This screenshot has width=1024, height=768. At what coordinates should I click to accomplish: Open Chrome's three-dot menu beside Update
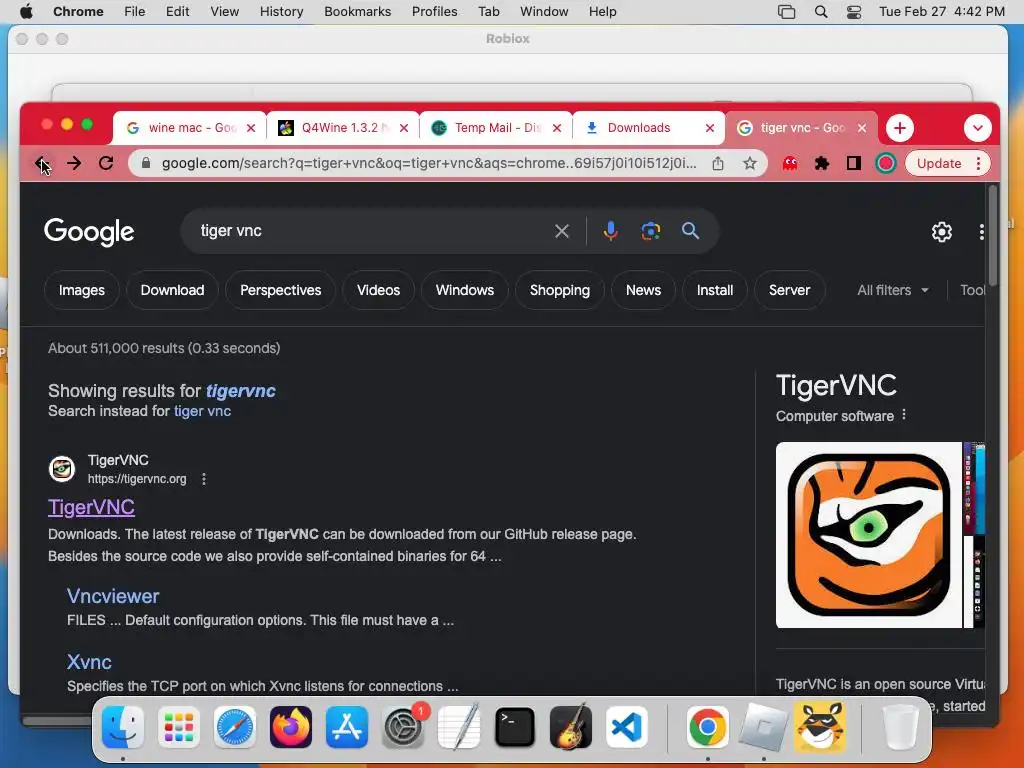click(x=978, y=163)
